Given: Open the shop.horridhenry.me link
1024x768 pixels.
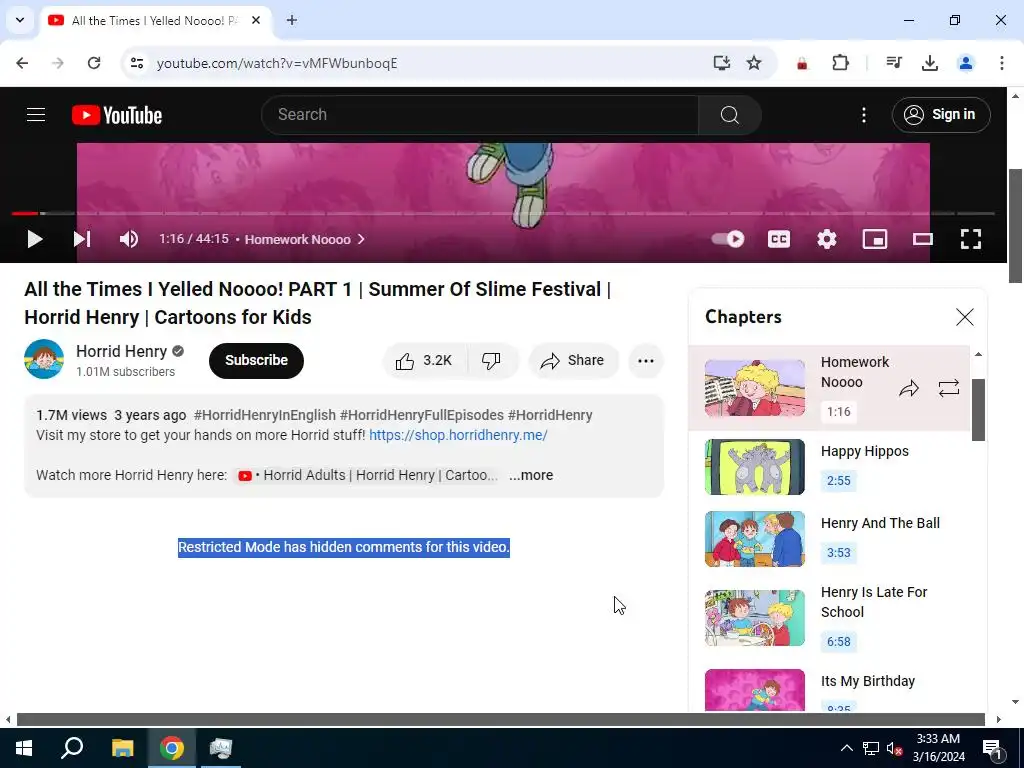Looking at the screenshot, I should pos(458,435).
